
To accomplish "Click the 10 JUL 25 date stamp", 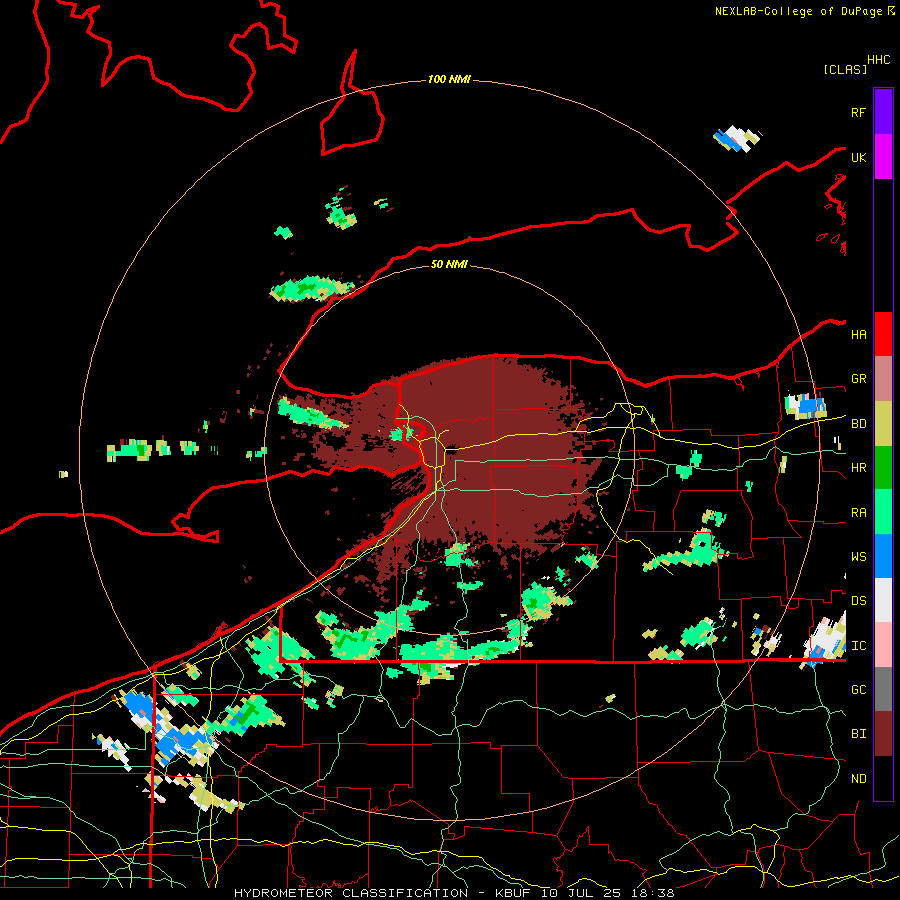I will coord(581,893).
